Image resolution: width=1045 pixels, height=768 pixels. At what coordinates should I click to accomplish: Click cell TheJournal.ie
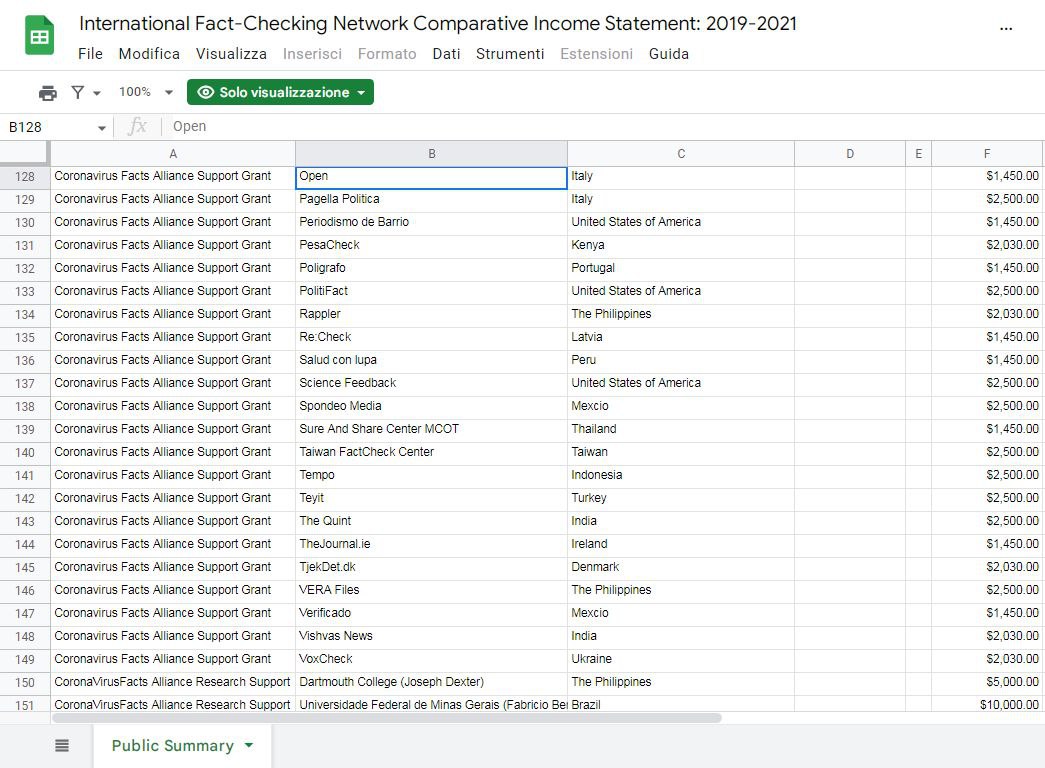pyautogui.click(x=431, y=544)
